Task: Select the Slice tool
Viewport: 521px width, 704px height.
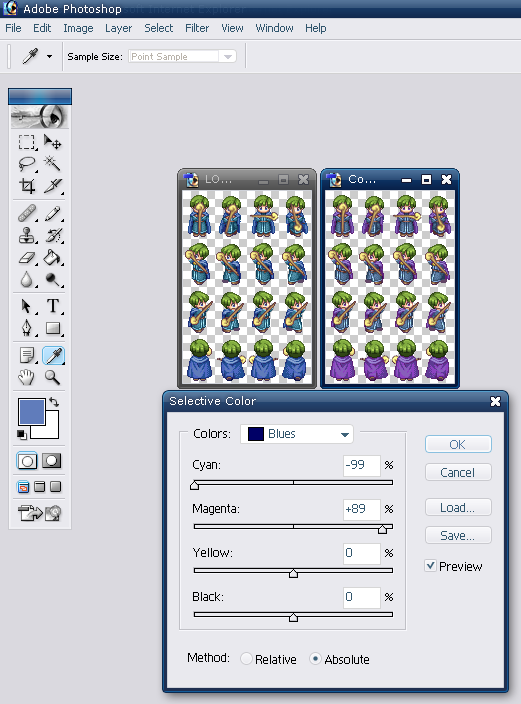Action: pos(53,185)
